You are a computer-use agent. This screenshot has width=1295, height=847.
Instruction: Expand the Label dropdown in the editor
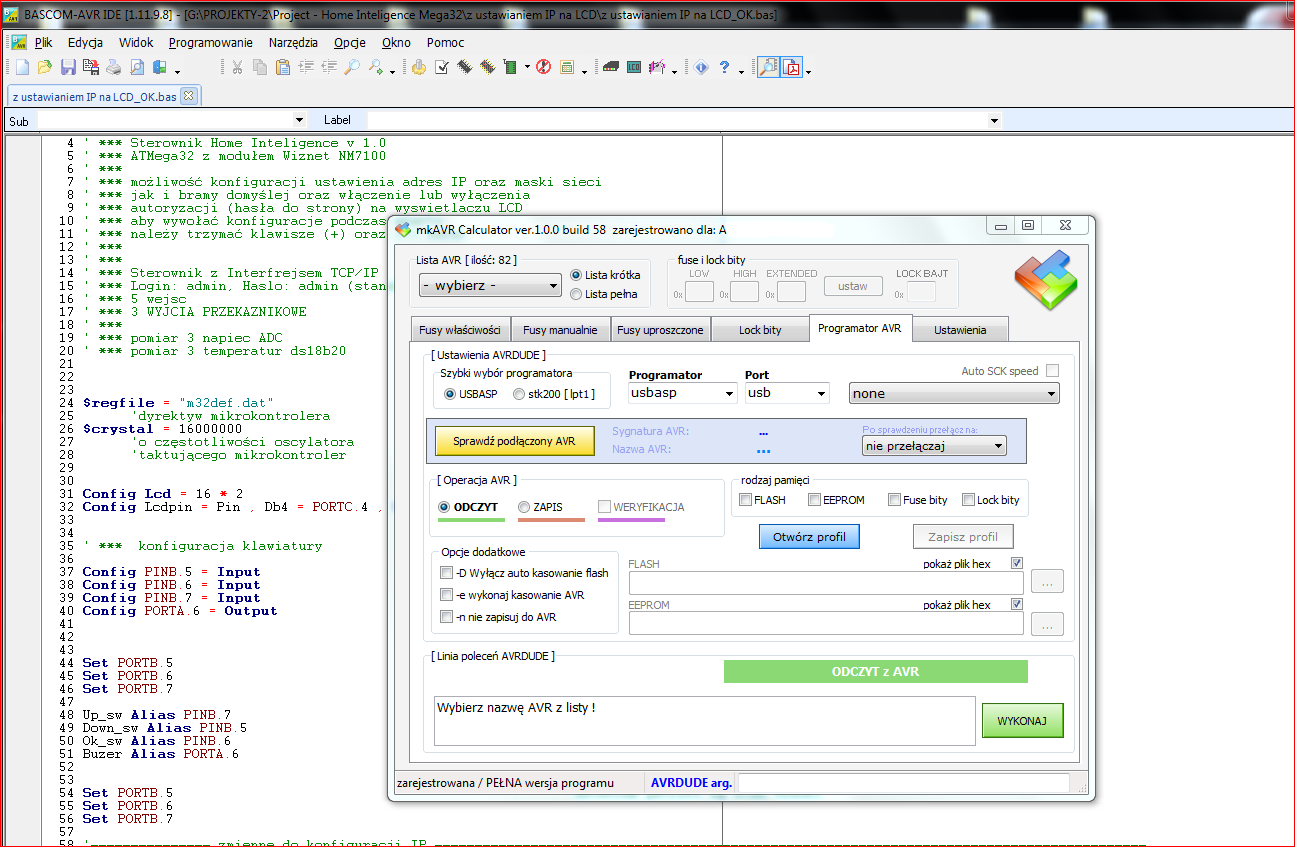click(993, 121)
